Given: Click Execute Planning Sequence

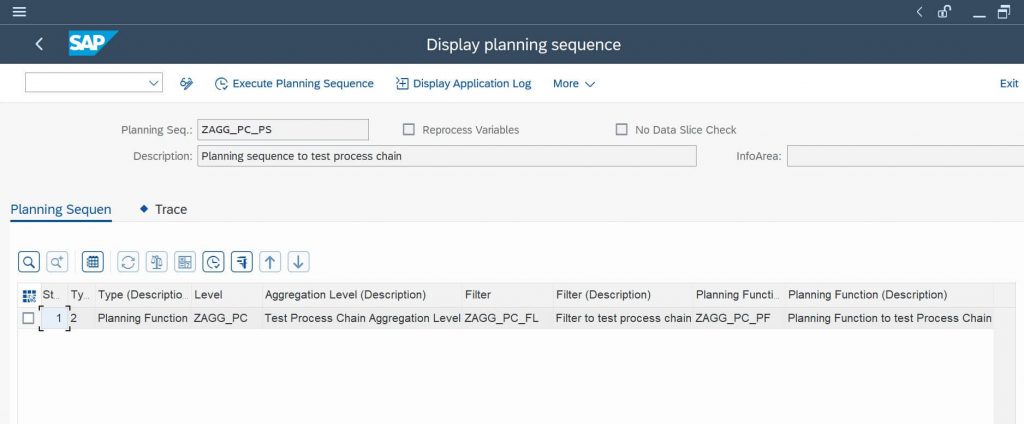Looking at the screenshot, I should point(295,84).
